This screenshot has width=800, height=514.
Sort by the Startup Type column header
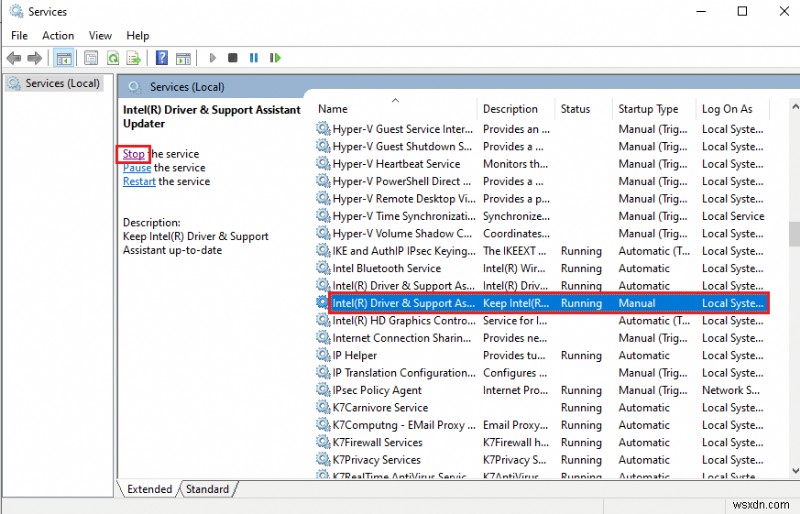654,109
